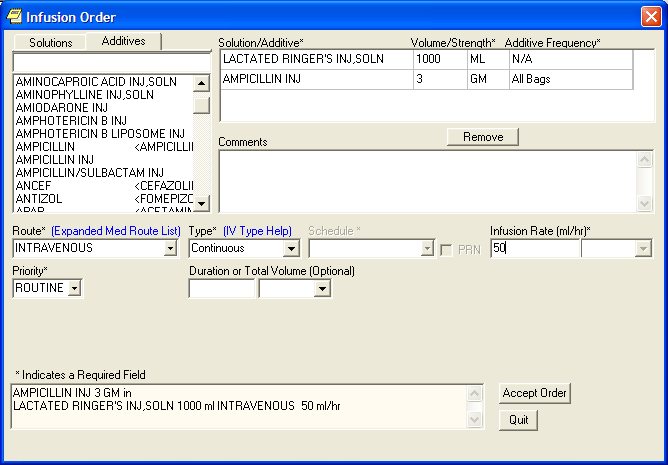
Task: Click the All Bags frequency cell
Action: coord(571,79)
